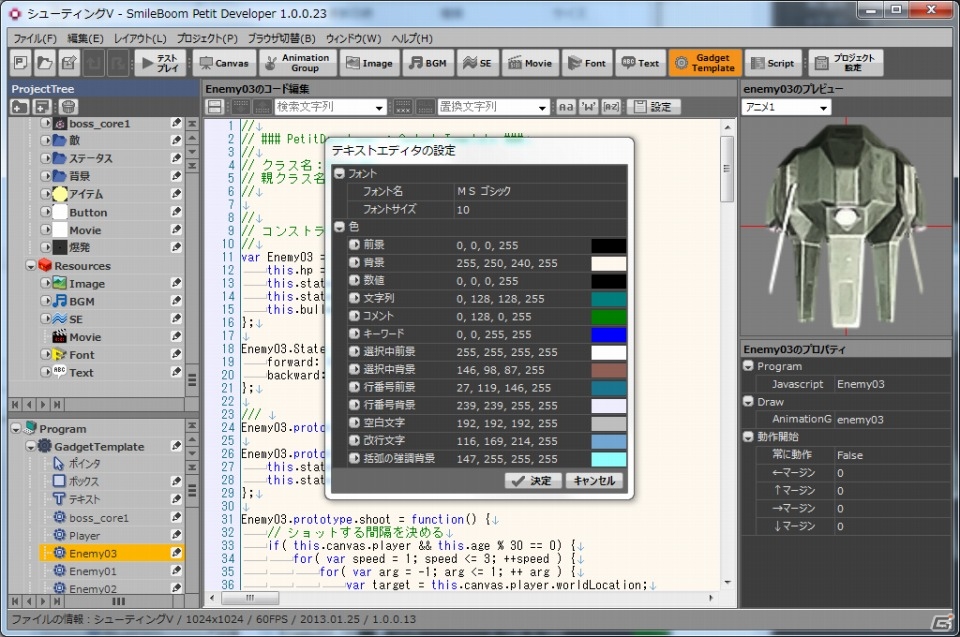Click the edit project icon in toolbar
The height and width of the screenshot is (637, 960).
click(69, 62)
